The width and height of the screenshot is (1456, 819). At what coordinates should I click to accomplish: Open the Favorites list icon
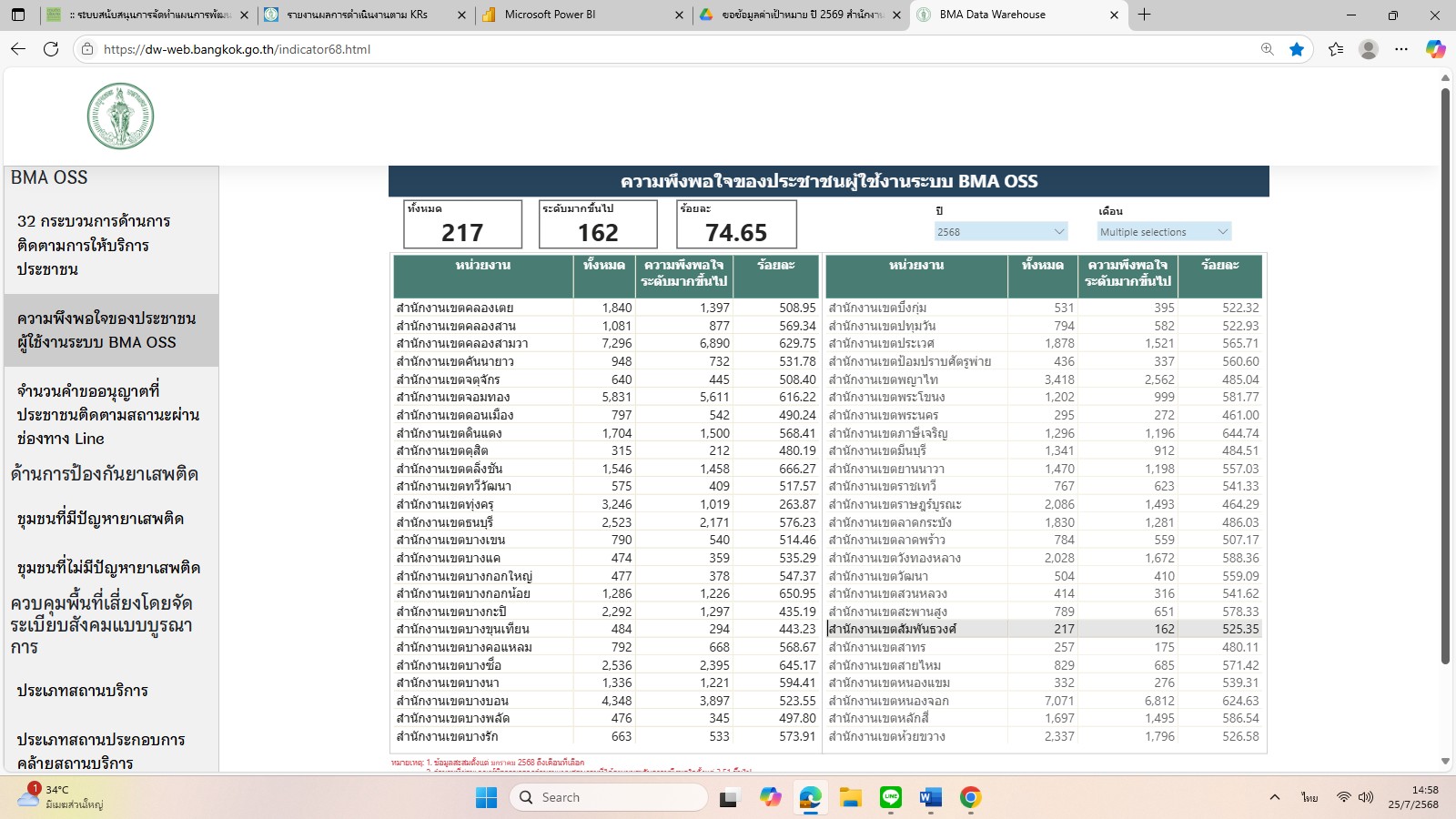pyautogui.click(x=1336, y=49)
